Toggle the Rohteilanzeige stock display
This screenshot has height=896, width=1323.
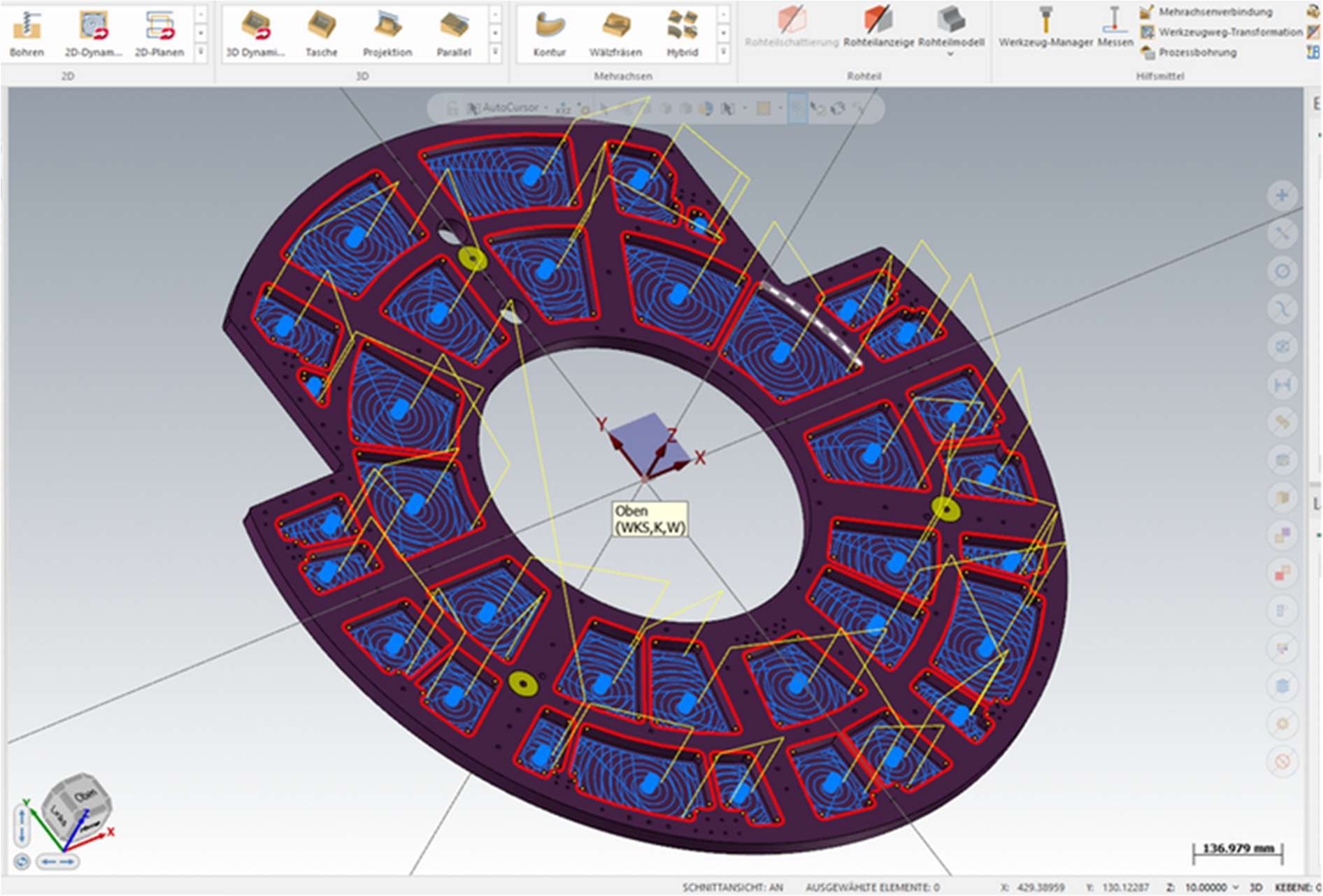[x=878, y=27]
